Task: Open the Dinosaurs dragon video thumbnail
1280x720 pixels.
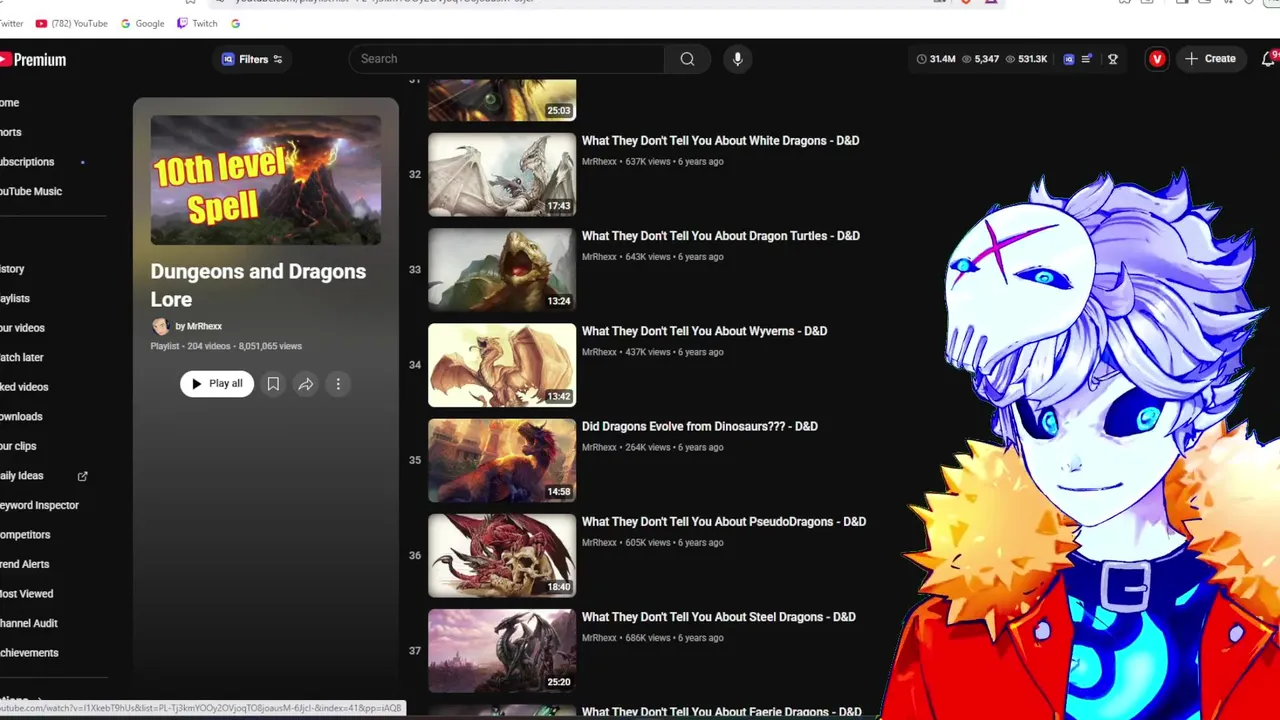Action: (x=502, y=460)
